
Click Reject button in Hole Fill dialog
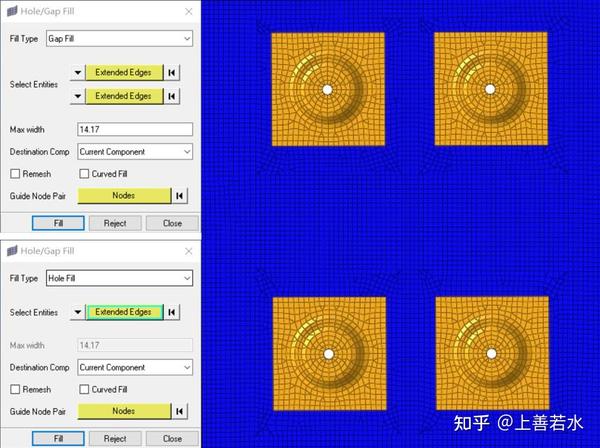[115, 438]
